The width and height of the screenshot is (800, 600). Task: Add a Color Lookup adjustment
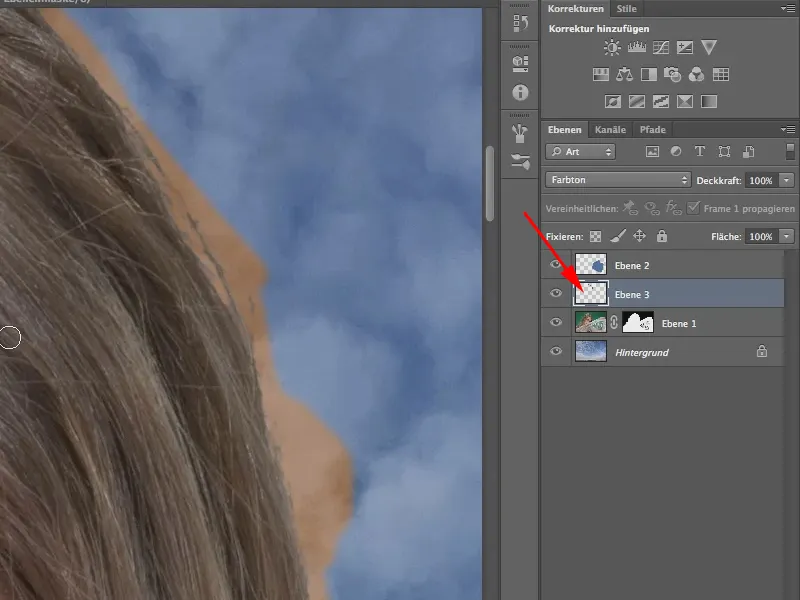720,75
